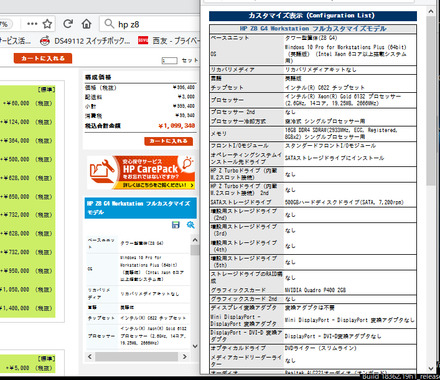
Task: Click インテル(R) C622 チップセット in Configuration List
Action: tap(324, 88)
